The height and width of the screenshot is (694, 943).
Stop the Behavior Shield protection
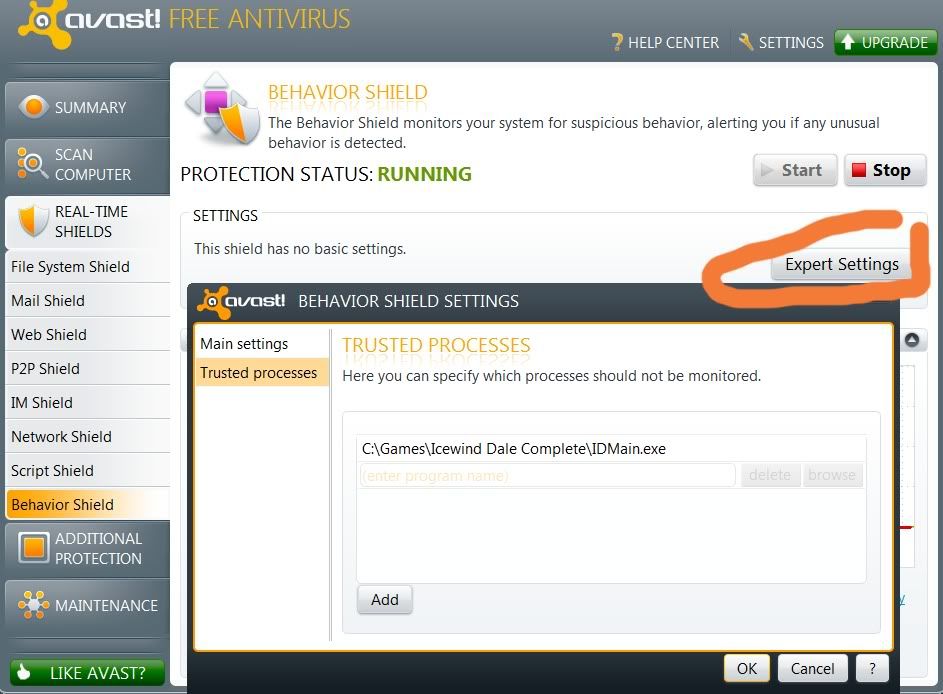coord(885,170)
